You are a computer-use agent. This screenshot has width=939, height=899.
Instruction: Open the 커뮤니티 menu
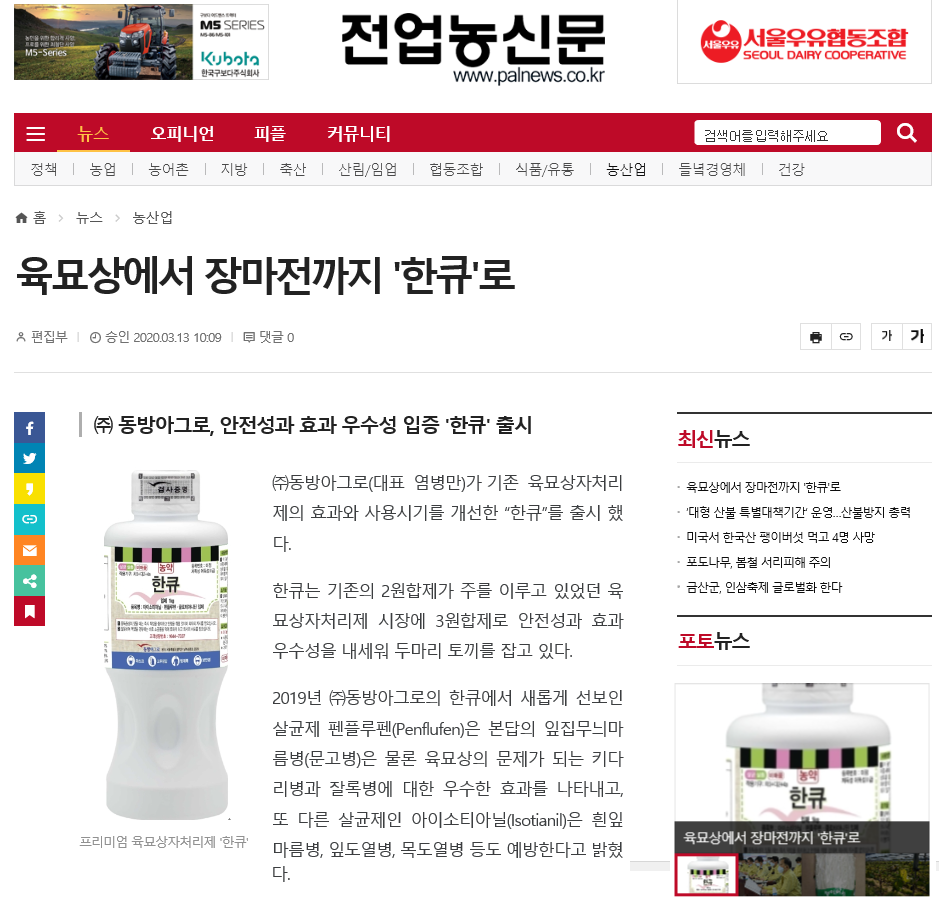tap(359, 133)
